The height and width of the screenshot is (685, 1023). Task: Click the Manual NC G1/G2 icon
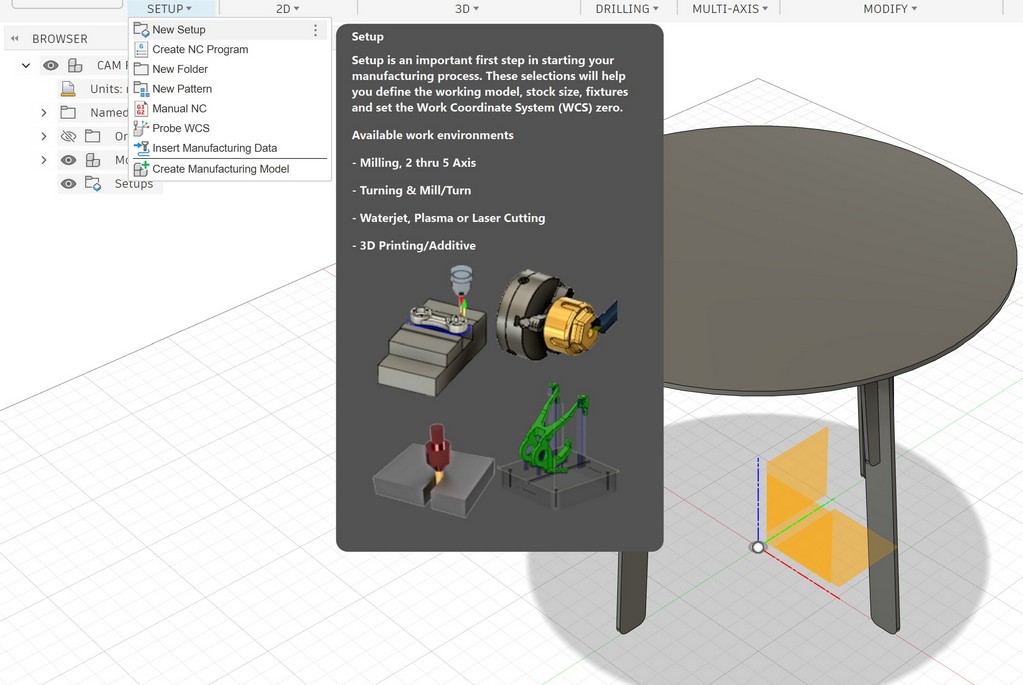(x=141, y=108)
